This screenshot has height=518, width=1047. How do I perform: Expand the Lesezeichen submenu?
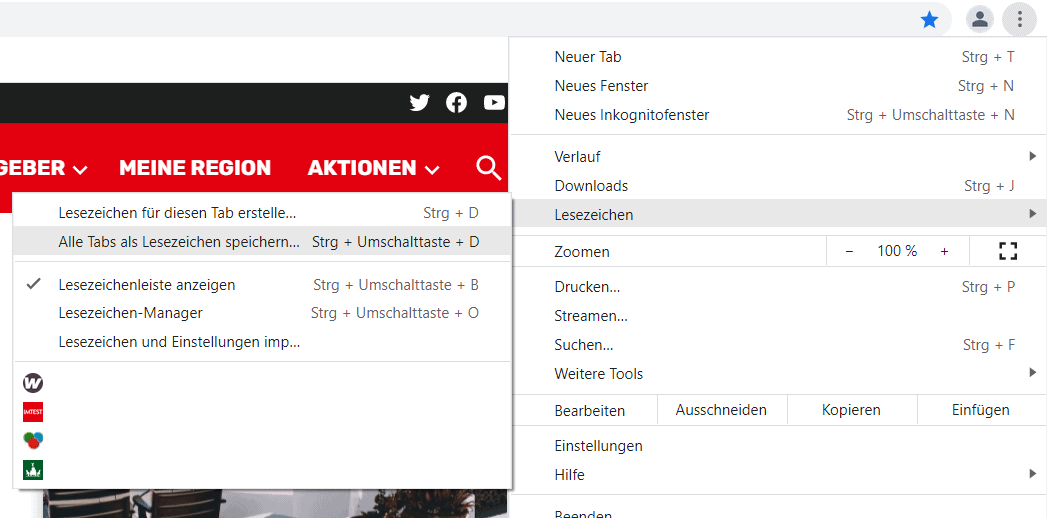point(778,214)
